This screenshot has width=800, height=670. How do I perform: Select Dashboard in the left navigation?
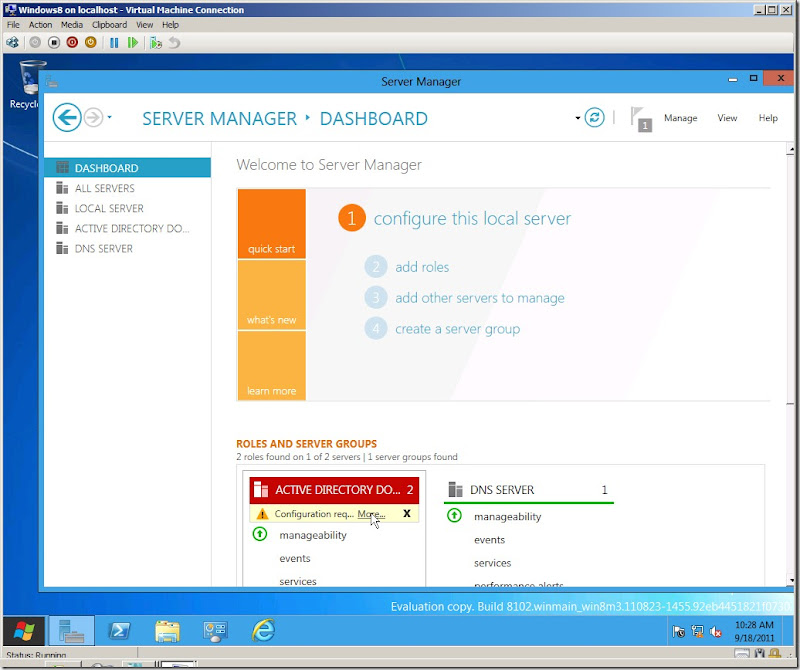(x=127, y=168)
